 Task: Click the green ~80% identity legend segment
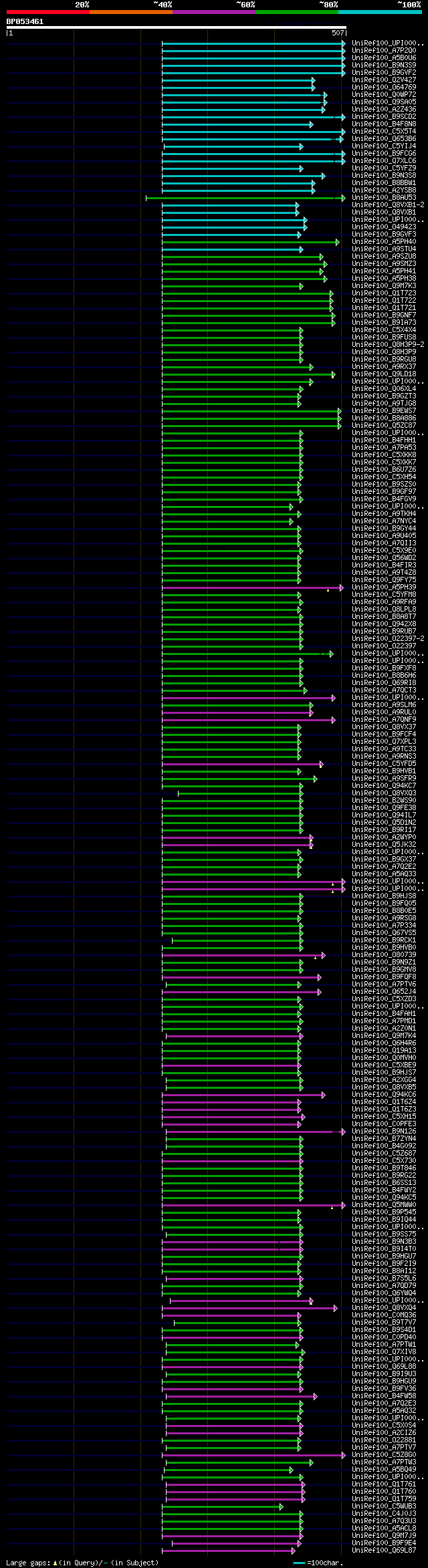[296, 12]
